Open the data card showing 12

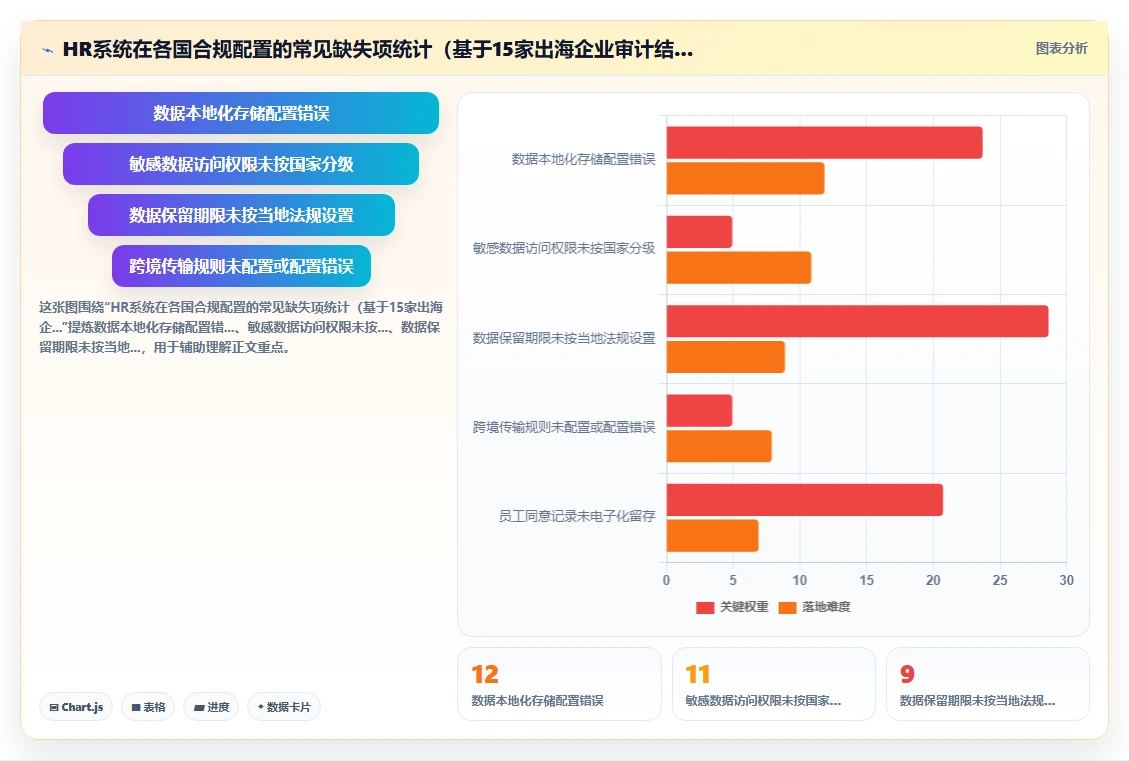pyautogui.click(x=559, y=684)
